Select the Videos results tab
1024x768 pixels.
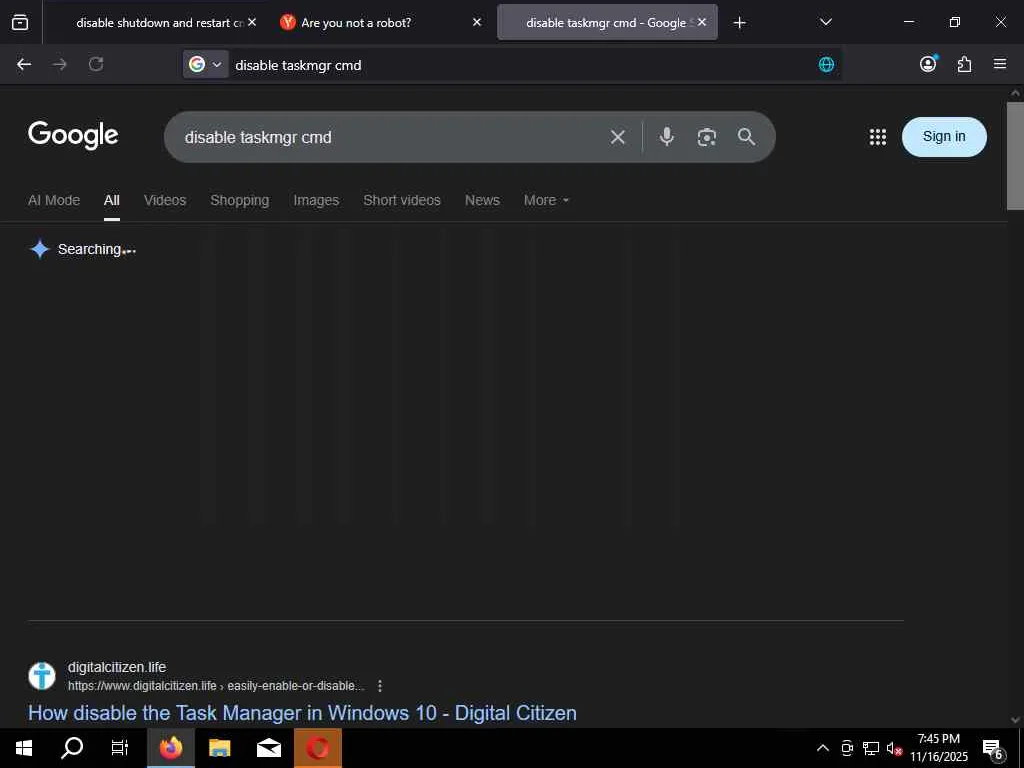(165, 200)
